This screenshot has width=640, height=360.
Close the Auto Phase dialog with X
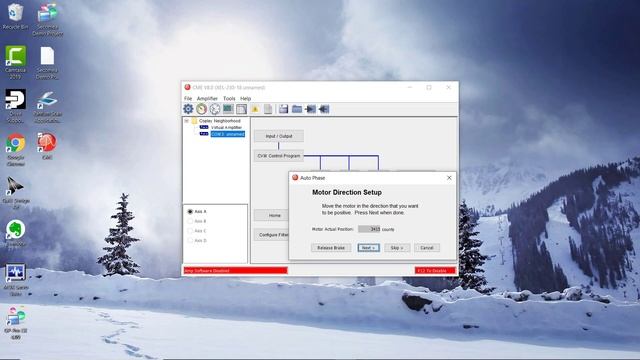pyautogui.click(x=449, y=178)
